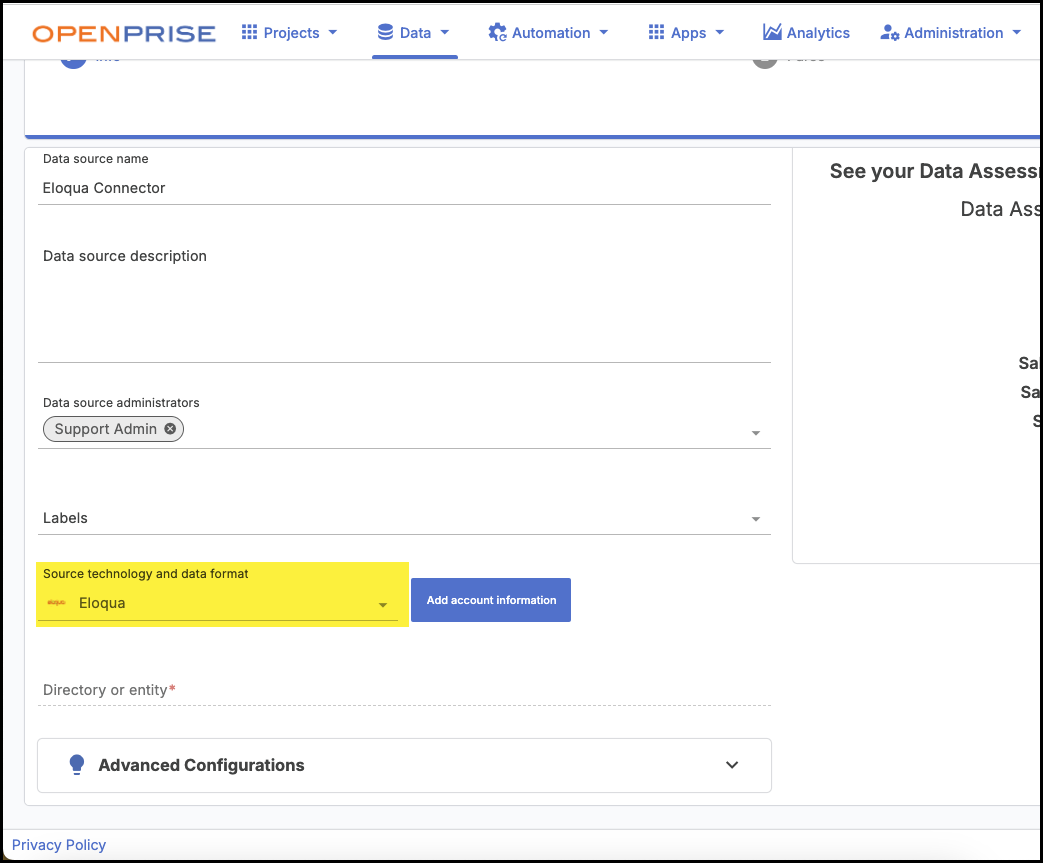Expand the Data dropdown arrow
The width and height of the screenshot is (1043, 863).
[x=445, y=33]
